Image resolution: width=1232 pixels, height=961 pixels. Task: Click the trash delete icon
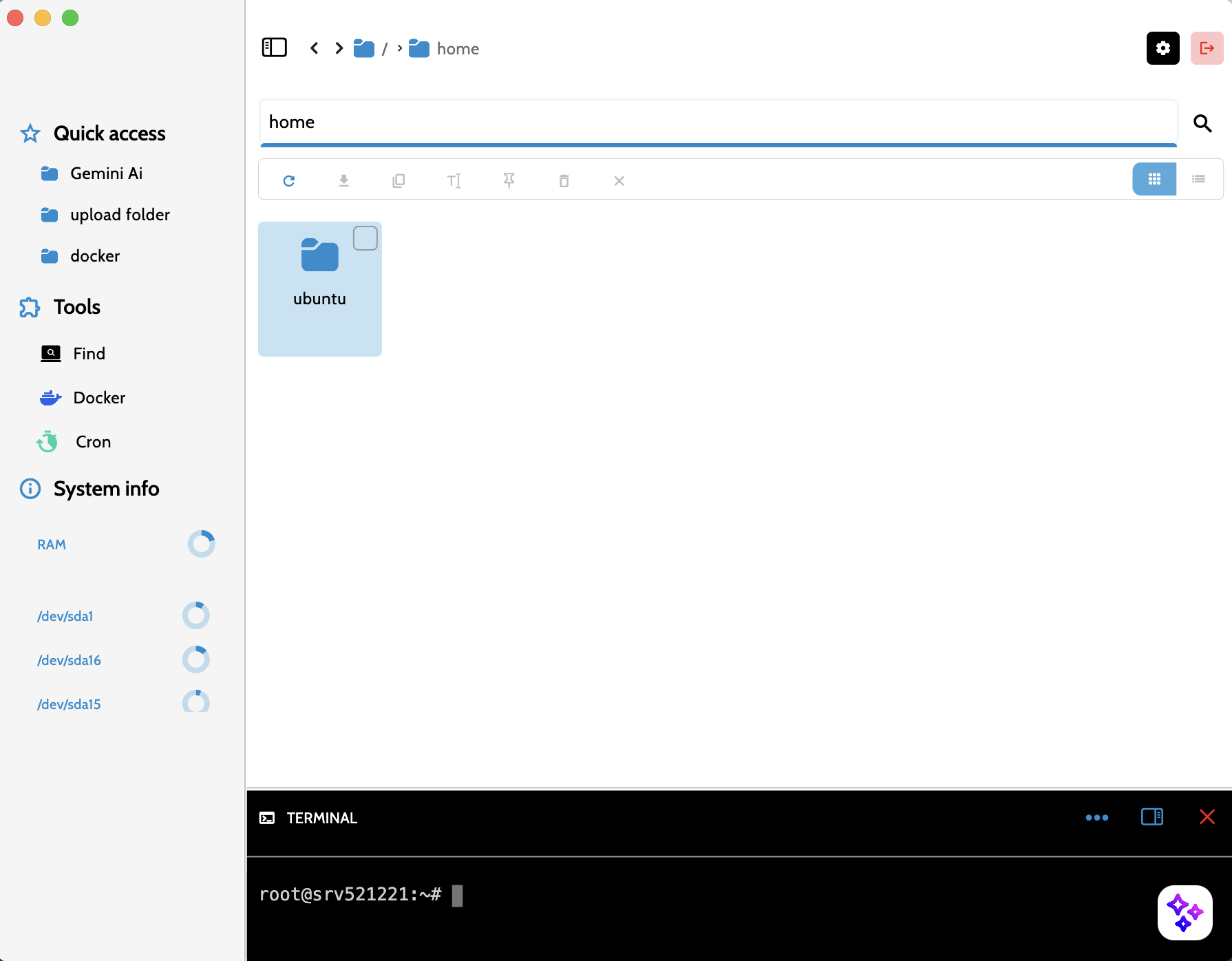(x=564, y=180)
